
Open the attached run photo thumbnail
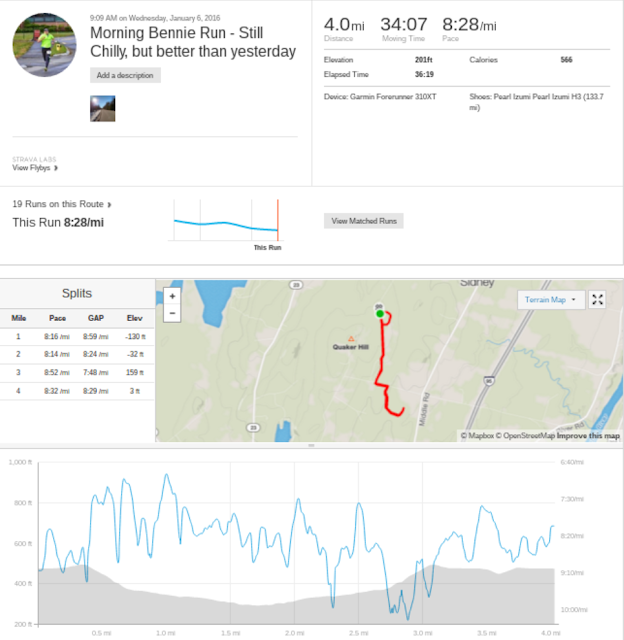pos(102,109)
